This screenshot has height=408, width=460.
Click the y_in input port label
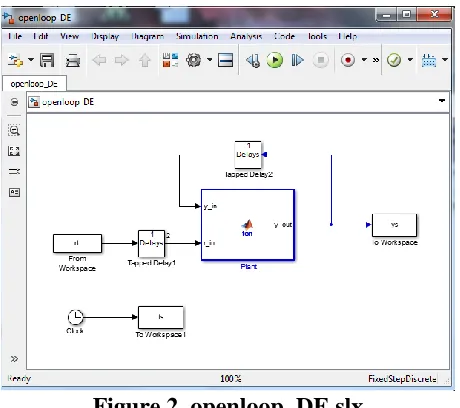pyautogui.click(x=210, y=206)
